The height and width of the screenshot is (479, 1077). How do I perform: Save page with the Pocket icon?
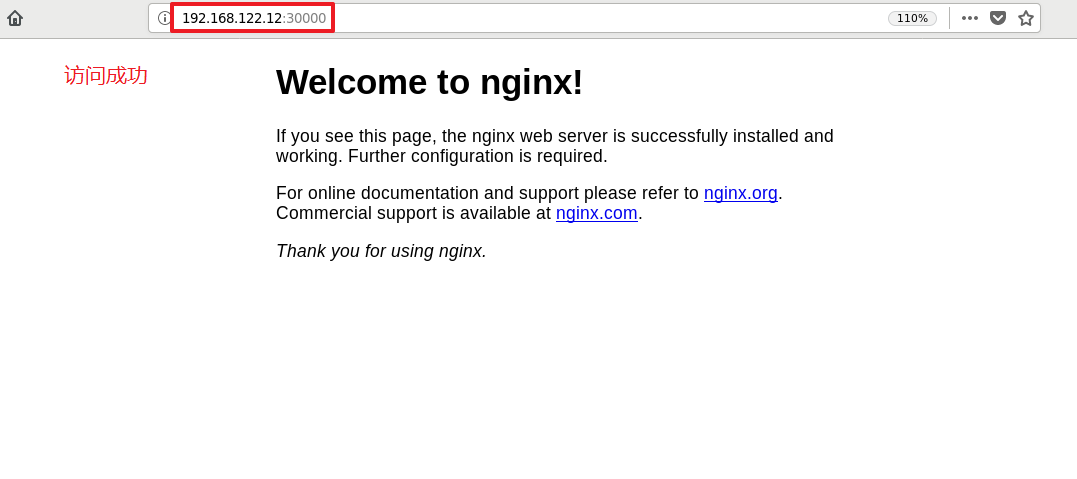click(997, 19)
